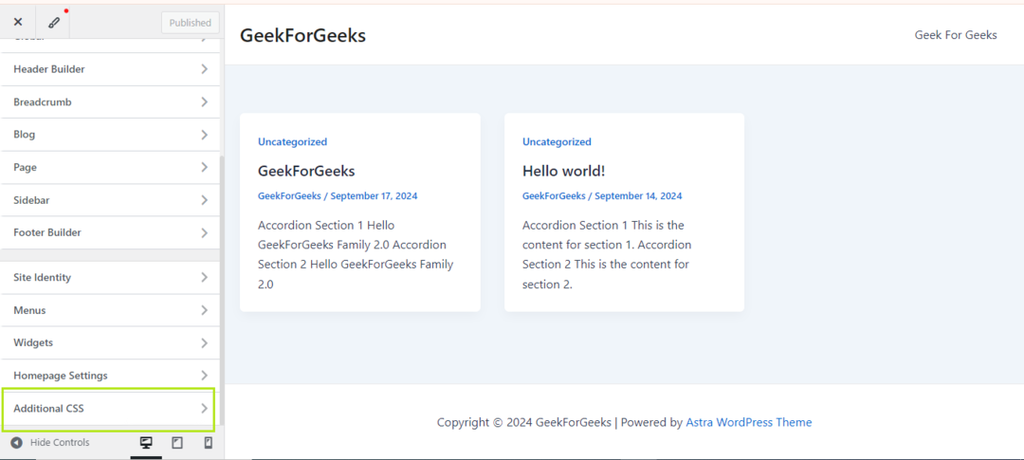The width and height of the screenshot is (1024, 460).
Task: Click the Homepage Settings chevron arrow
Action: pos(204,375)
